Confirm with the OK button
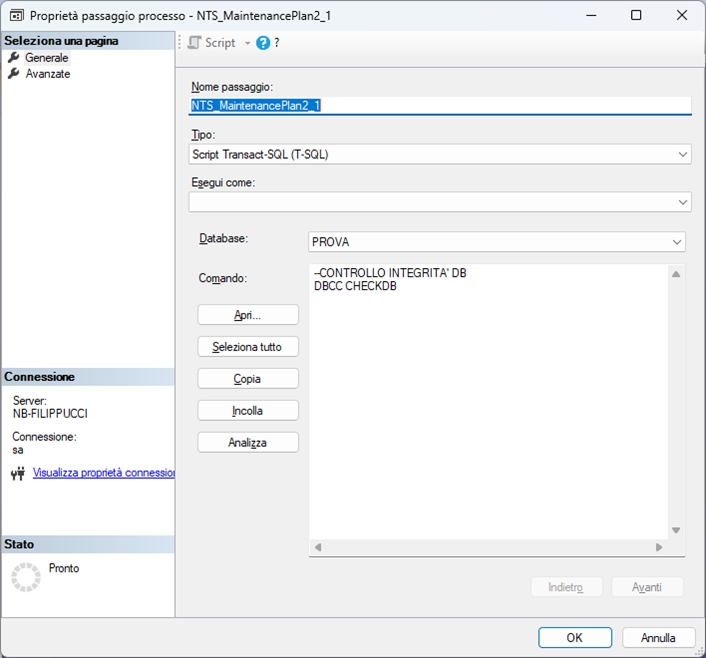The width and height of the screenshot is (706, 658). click(x=574, y=637)
